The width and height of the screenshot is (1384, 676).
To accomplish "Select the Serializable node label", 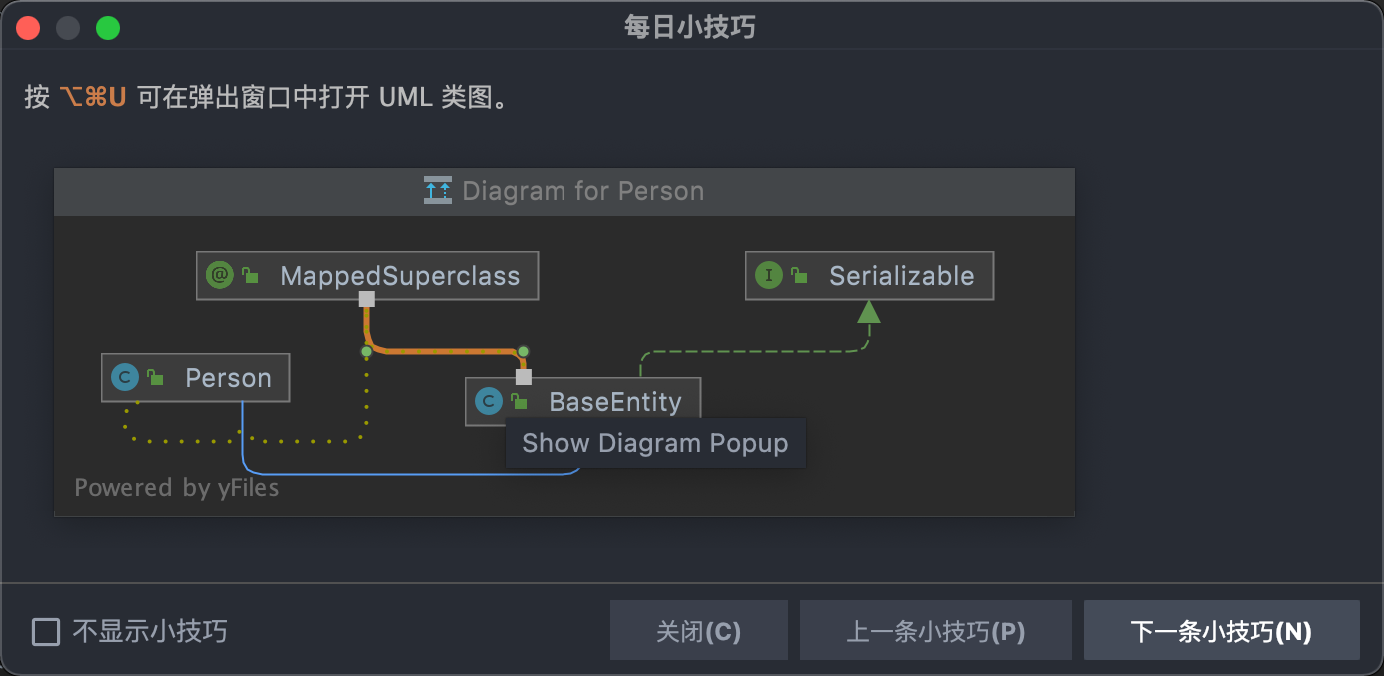I will click(901, 276).
